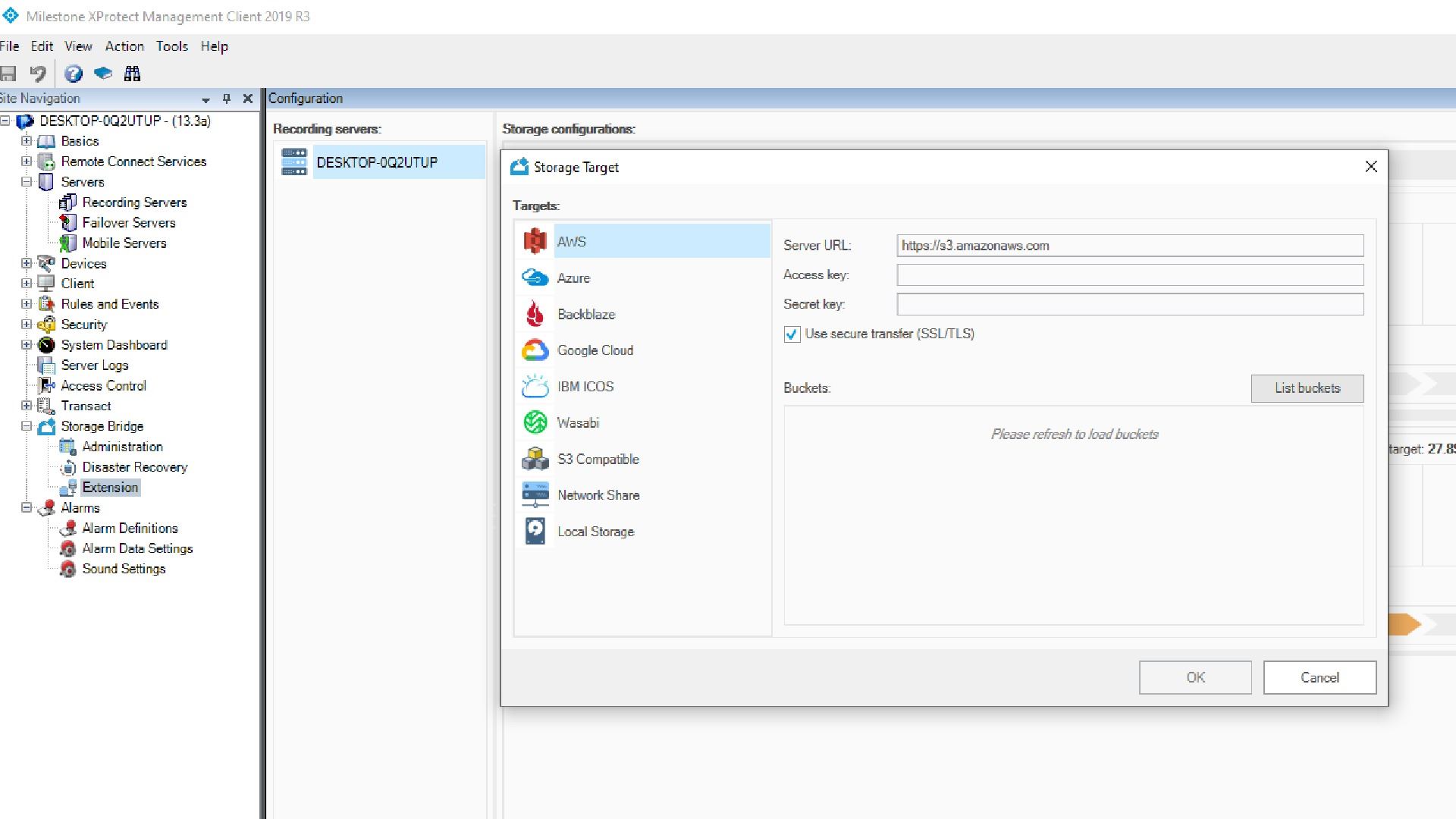The width and height of the screenshot is (1456, 819).
Task: Collapse the Storage Bridge tree node
Action: [27, 426]
